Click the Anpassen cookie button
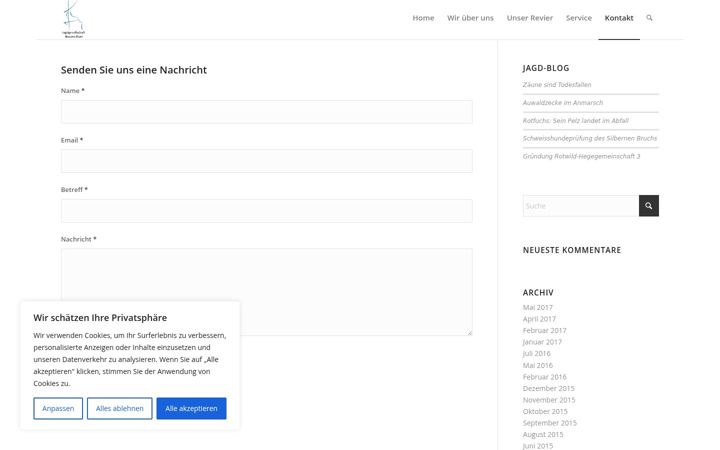Screen dimensions: 720x450 [x=58, y=408]
